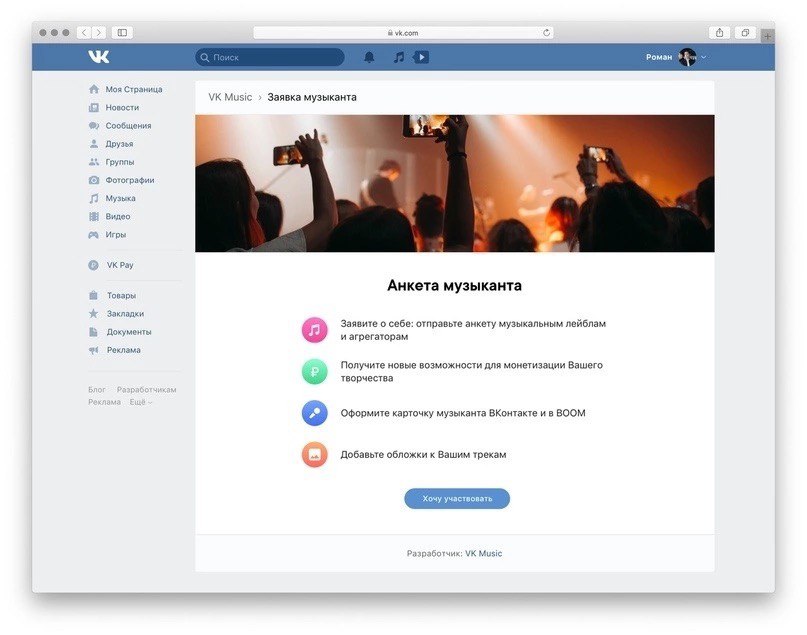The width and height of the screenshot is (807, 635).
Task: Click the Новости newspaper icon
Action: (x=94, y=108)
